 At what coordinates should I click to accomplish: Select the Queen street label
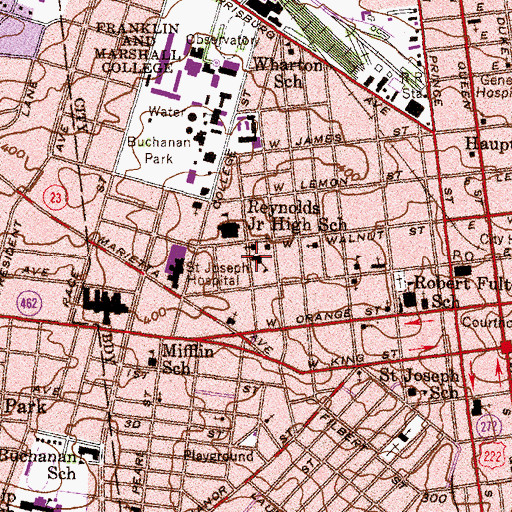465,86
